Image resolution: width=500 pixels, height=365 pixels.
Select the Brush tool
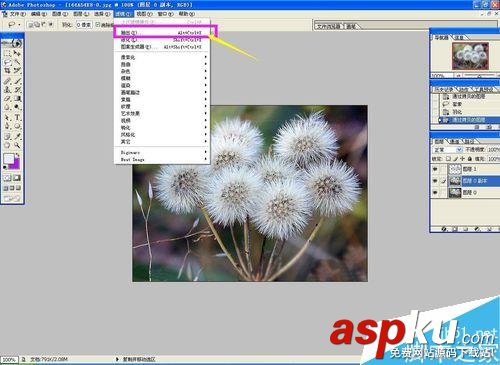[17, 81]
